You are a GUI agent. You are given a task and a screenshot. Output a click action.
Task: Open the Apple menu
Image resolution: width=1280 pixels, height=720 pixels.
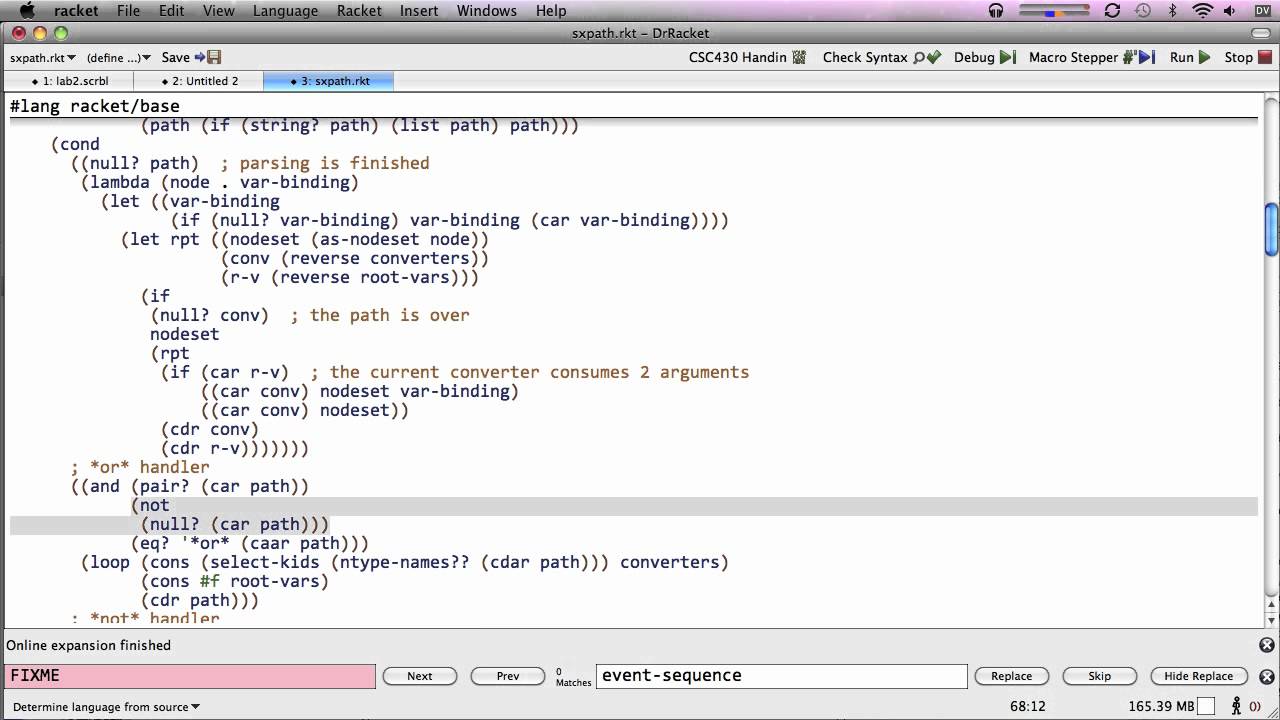tap(27, 10)
